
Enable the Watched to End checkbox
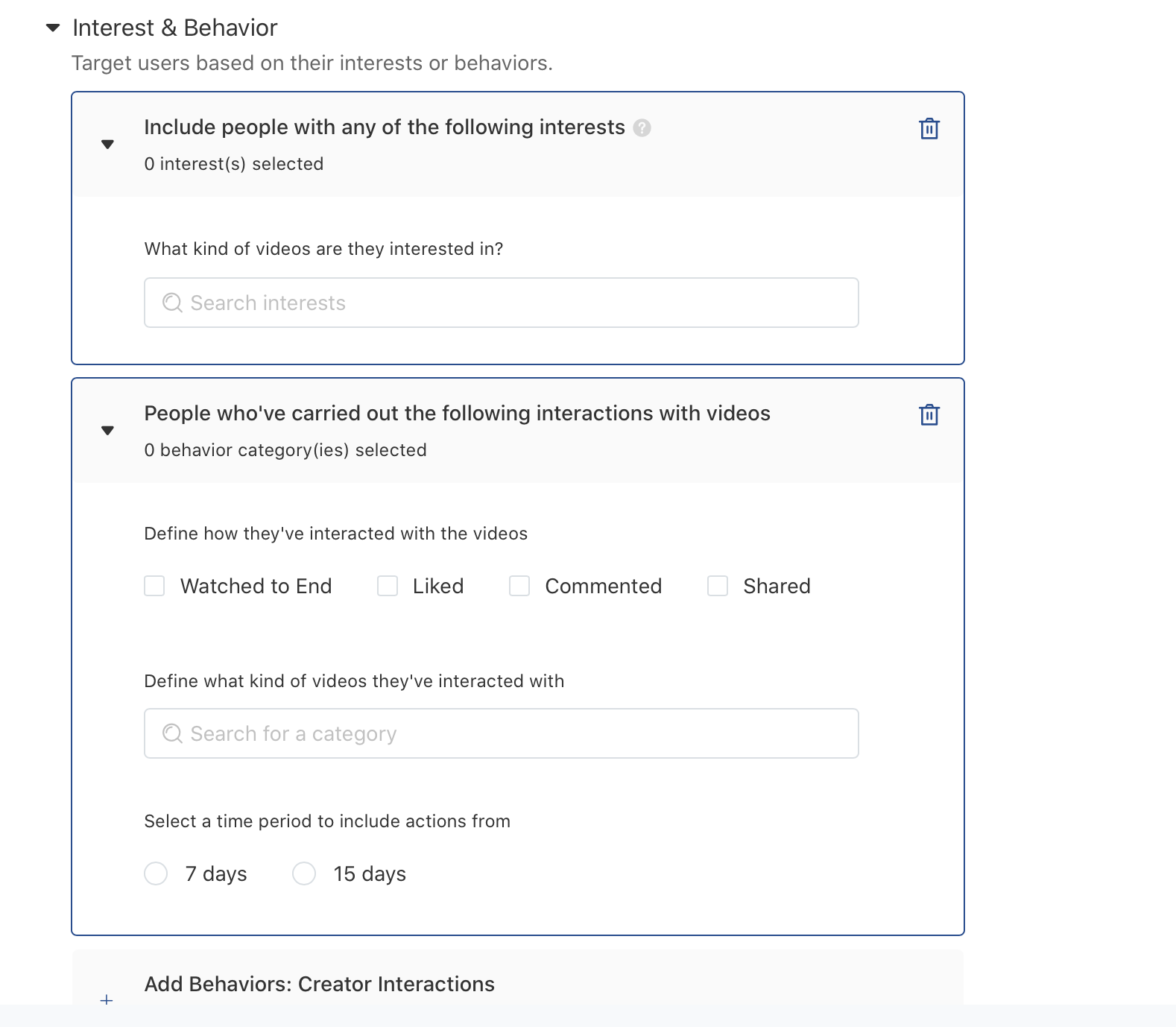pos(154,586)
